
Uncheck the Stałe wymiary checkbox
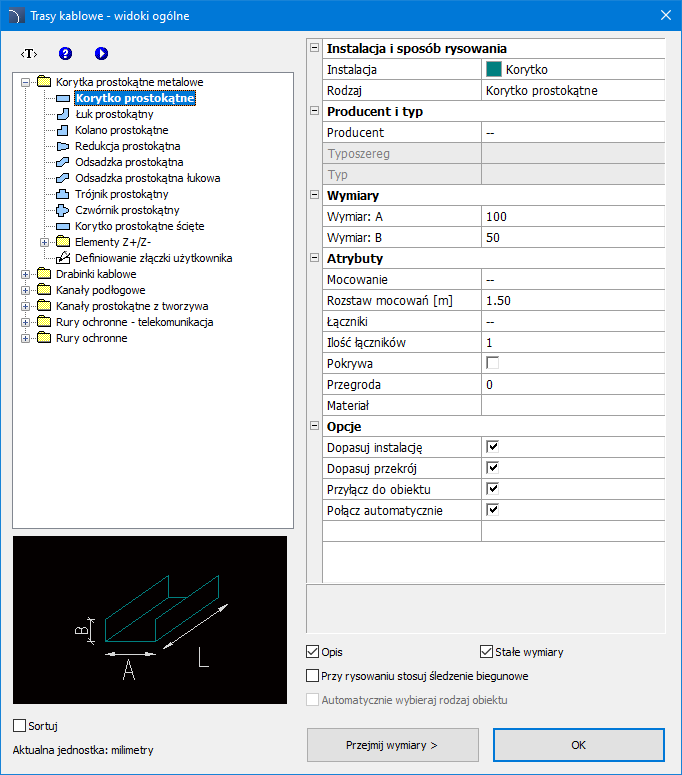488,652
